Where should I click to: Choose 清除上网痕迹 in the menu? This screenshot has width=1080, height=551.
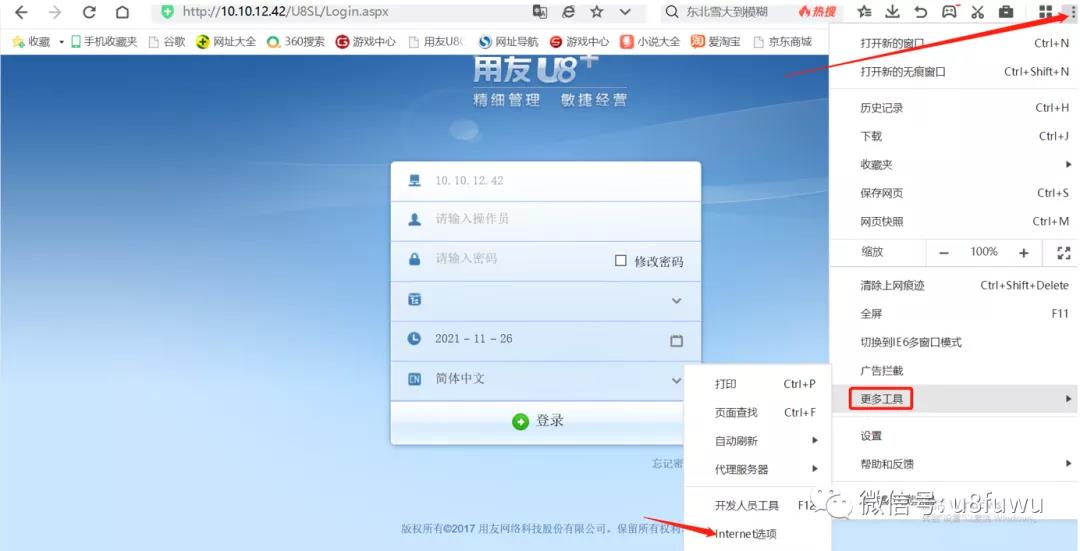(x=954, y=285)
